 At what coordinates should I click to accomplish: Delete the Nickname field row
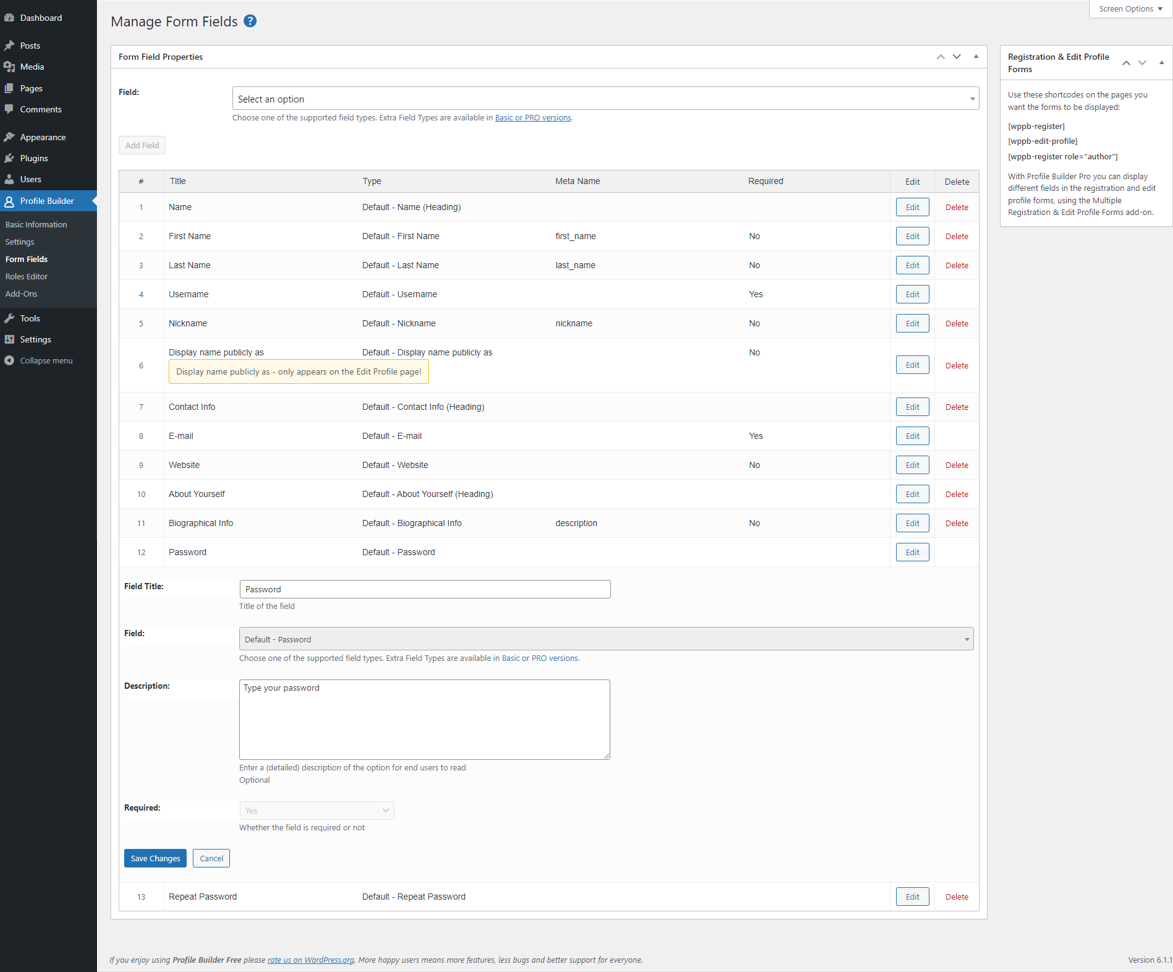956,323
